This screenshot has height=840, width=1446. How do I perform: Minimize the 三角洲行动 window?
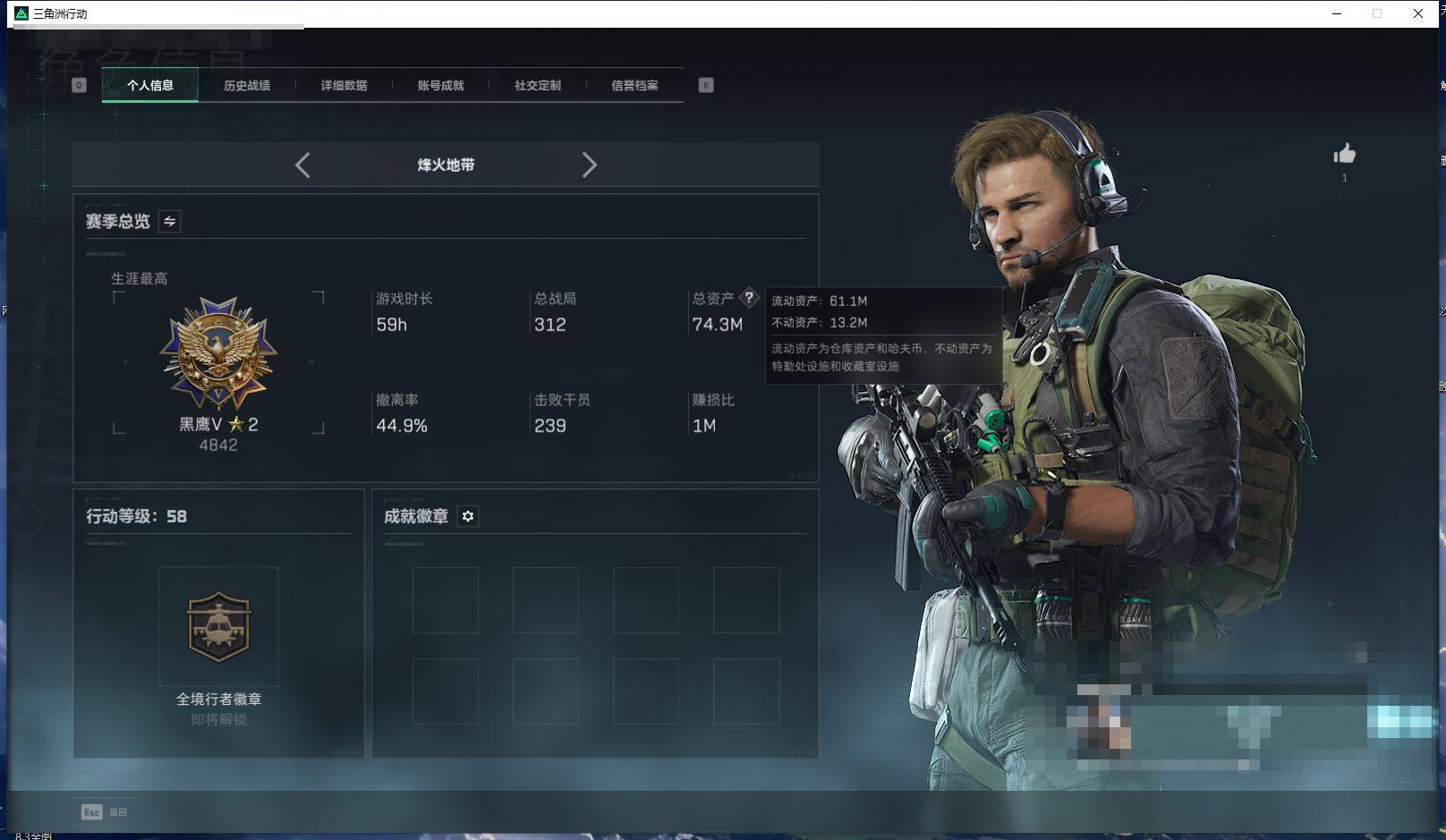[x=1337, y=13]
